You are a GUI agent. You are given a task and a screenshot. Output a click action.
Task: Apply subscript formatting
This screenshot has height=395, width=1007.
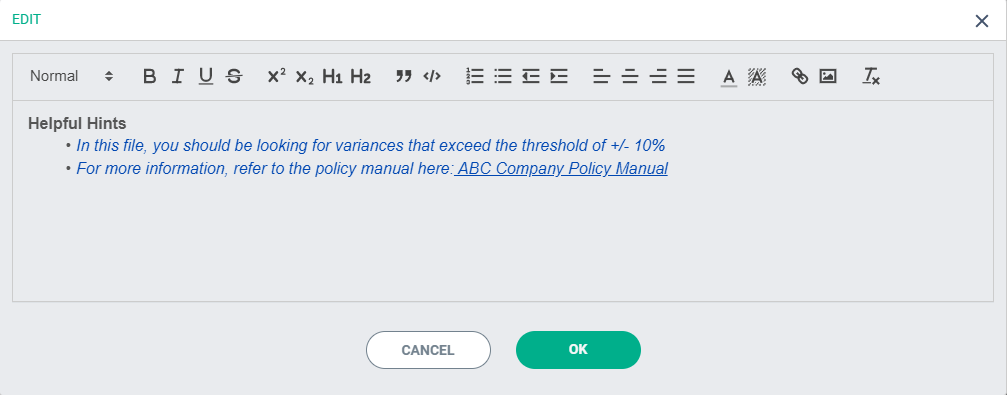click(x=304, y=77)
